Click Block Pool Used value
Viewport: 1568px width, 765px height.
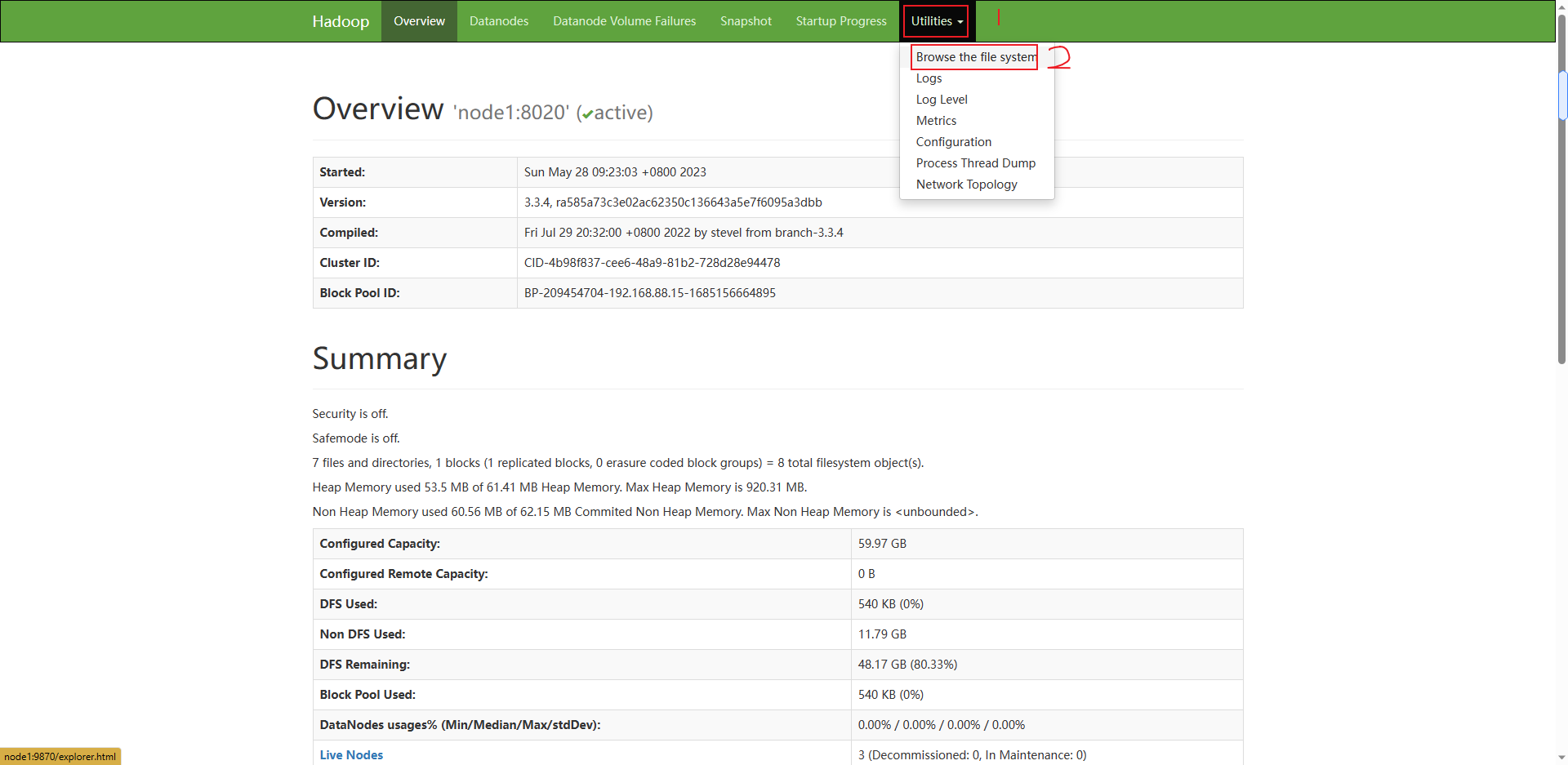(891, 695)
